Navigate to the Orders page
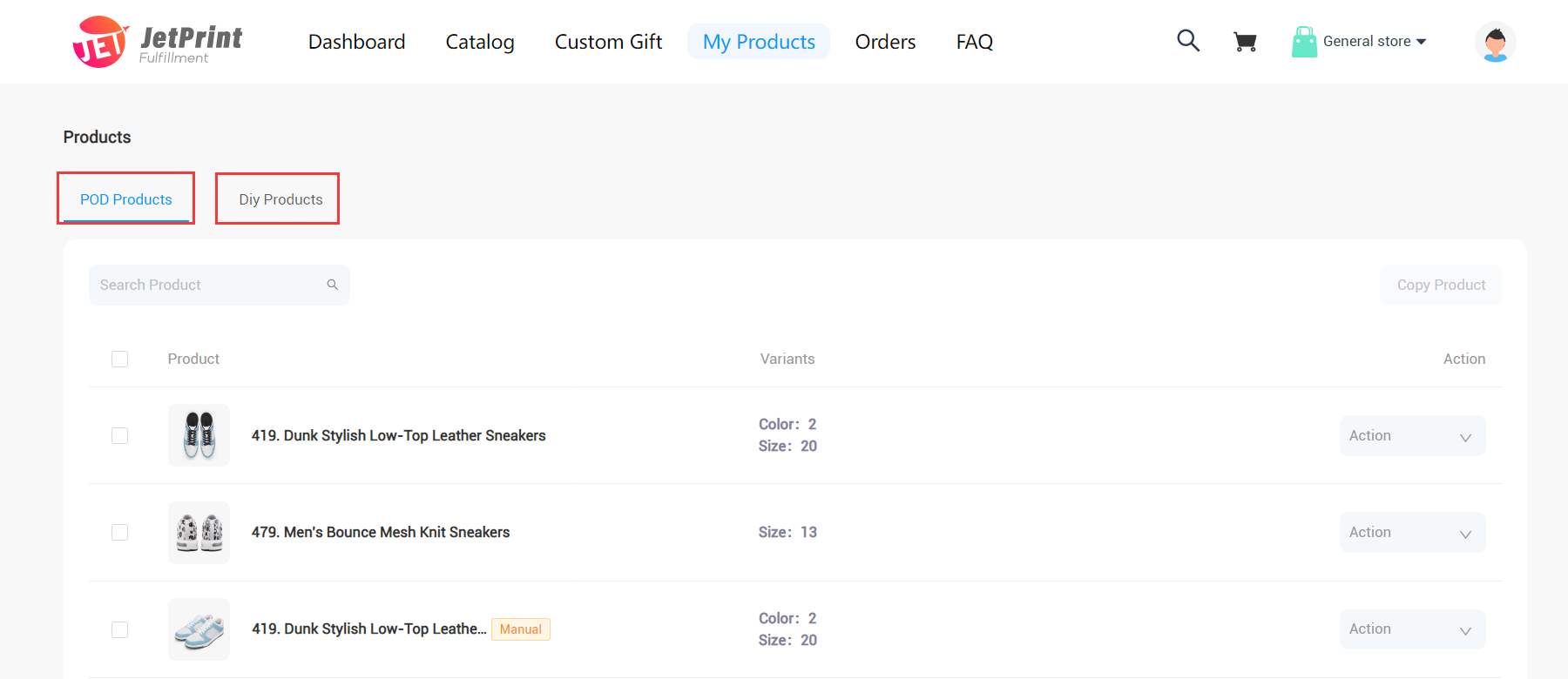1568x679 pixels. (x=885, y=42)
